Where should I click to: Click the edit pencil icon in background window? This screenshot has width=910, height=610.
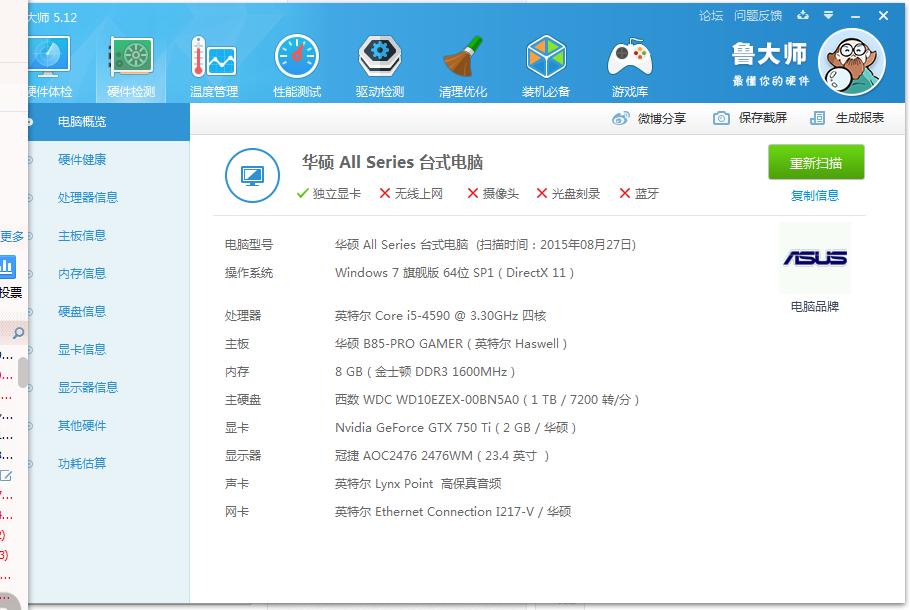coord(6,476)
